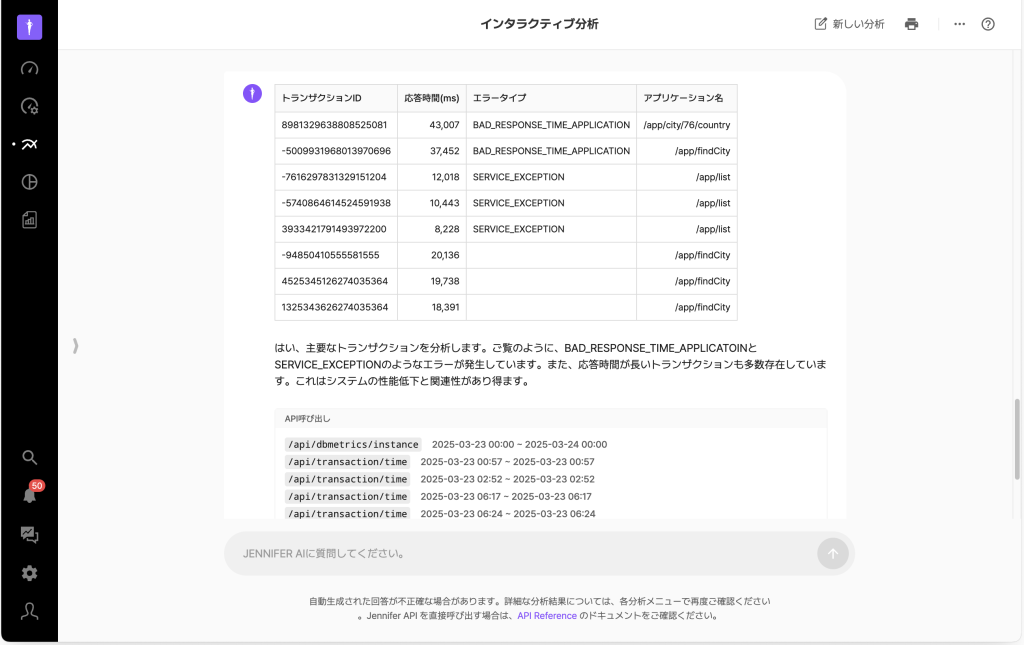Viewport: 1024px width, 645px height.
Task: Open the API Reference link
Action: tap(546, 616)
